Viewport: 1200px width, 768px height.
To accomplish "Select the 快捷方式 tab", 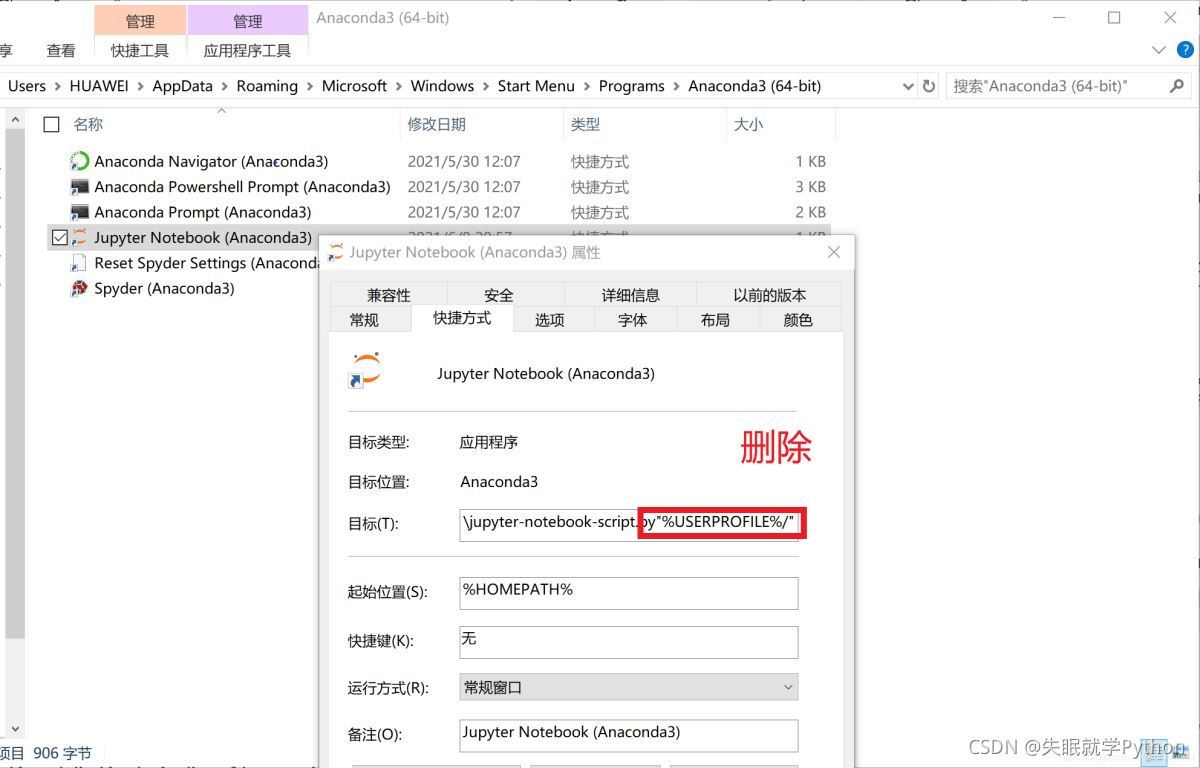I will [x=462, y=318].
